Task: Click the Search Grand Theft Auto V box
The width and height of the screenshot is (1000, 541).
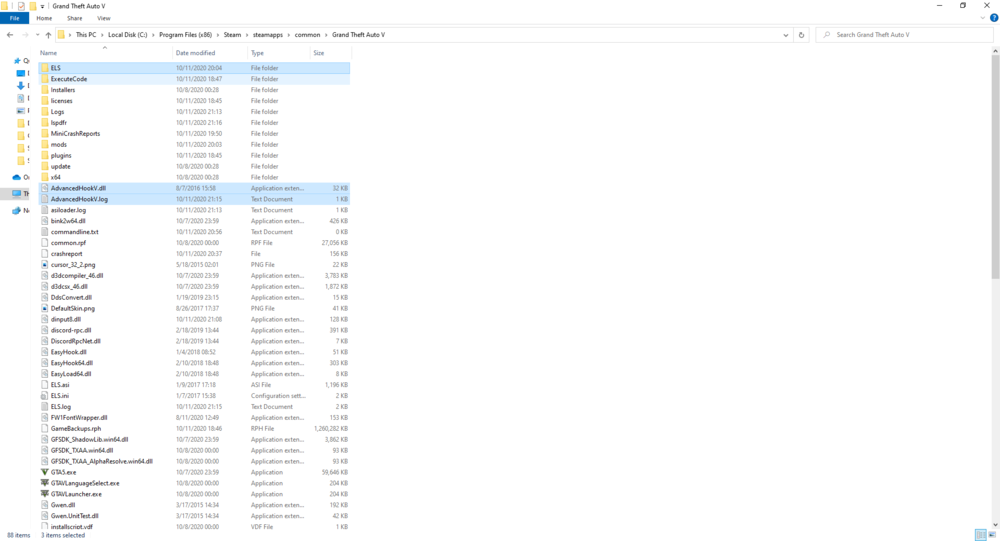Action: pos(904,35)
